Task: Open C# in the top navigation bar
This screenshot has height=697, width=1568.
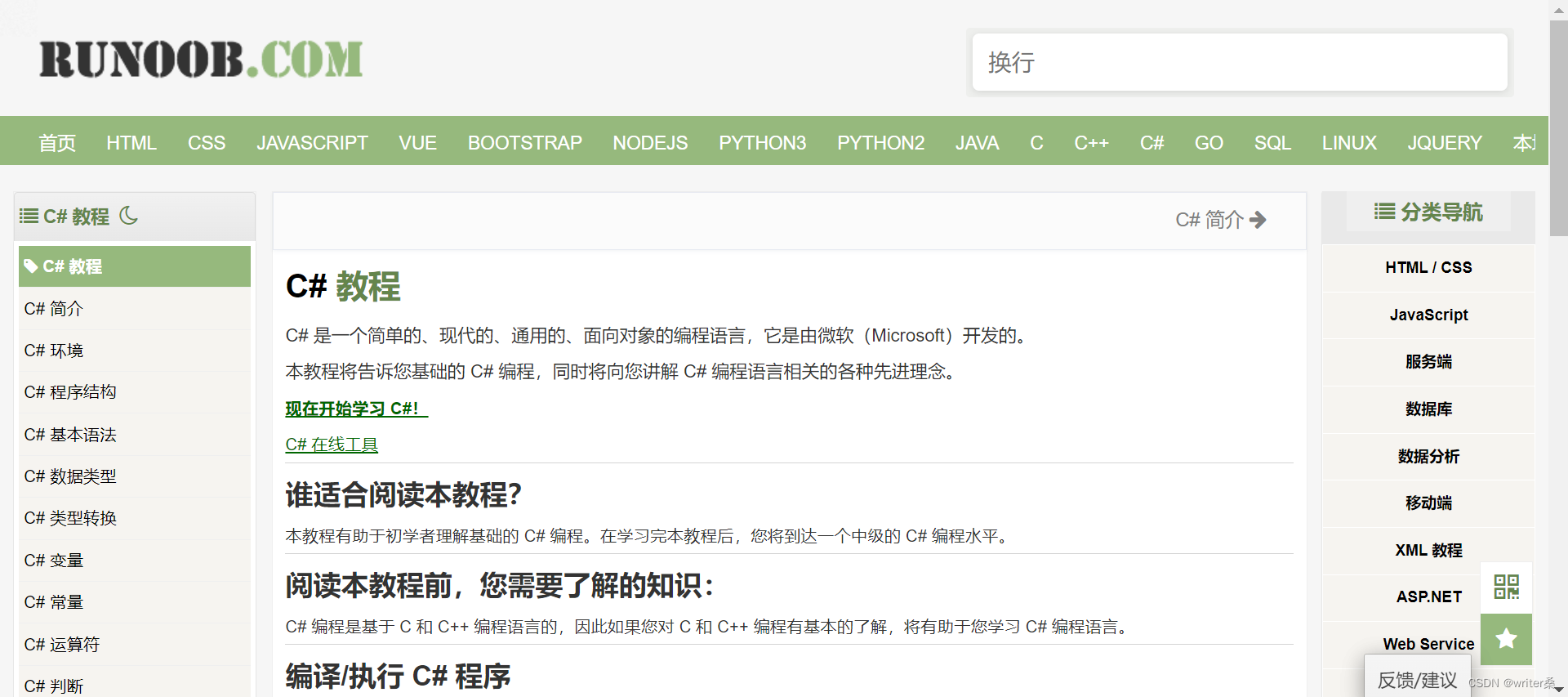Action: [x=1152, y=143]
